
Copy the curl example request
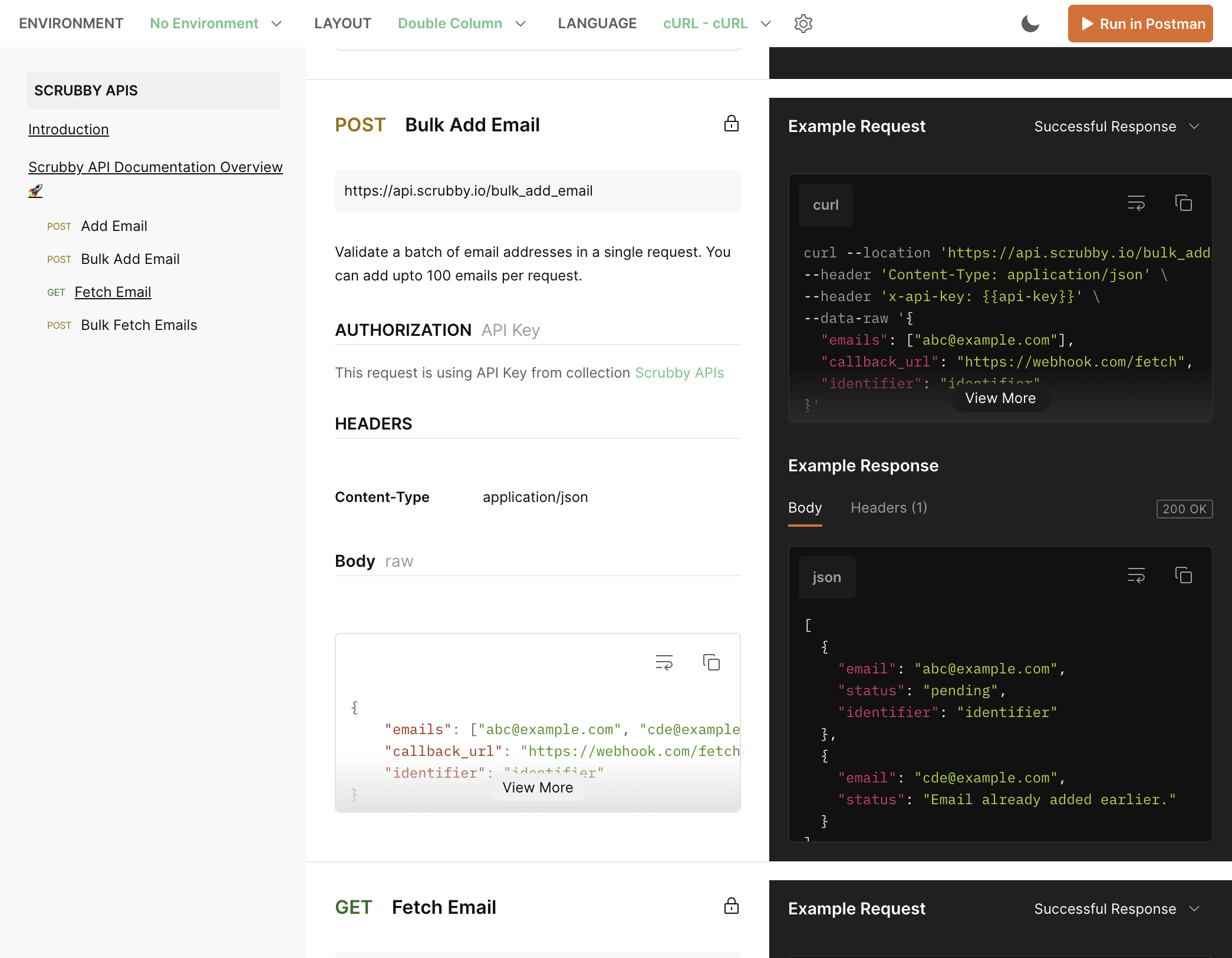1183,203
